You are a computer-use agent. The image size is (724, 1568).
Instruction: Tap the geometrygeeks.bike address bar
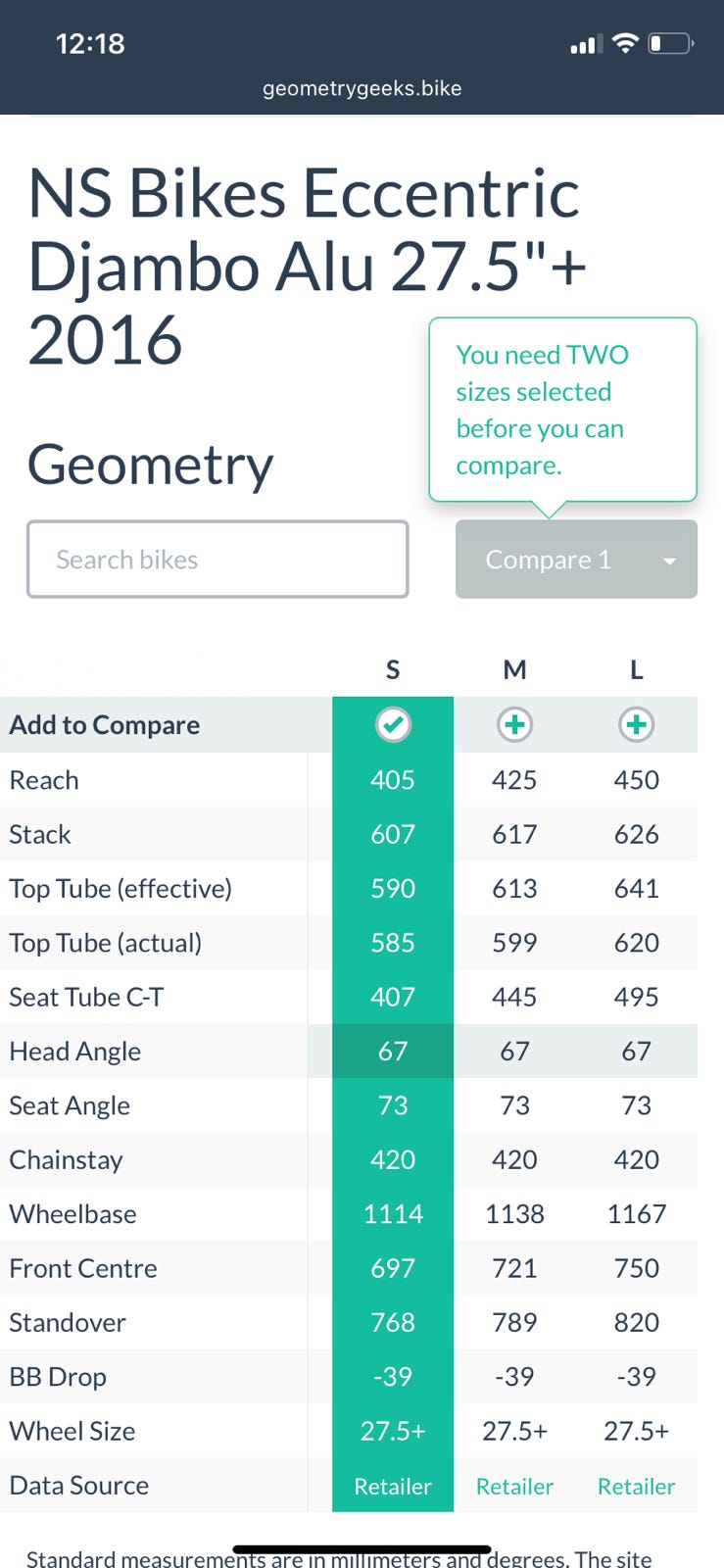(x=362, y=88)
